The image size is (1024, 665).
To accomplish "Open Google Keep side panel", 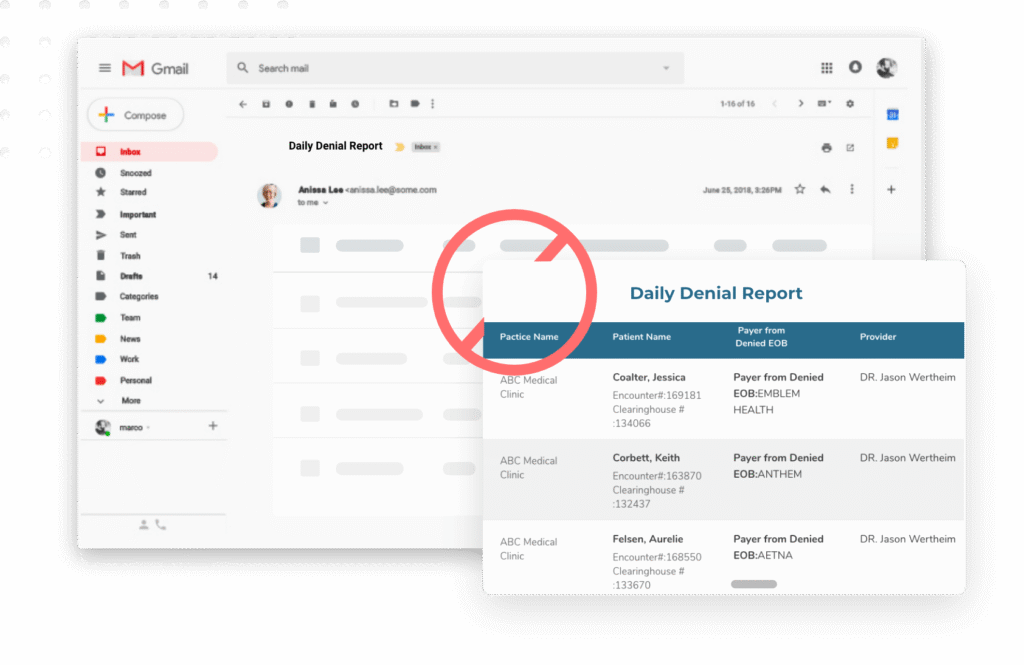I will click(x=892, y=143).
